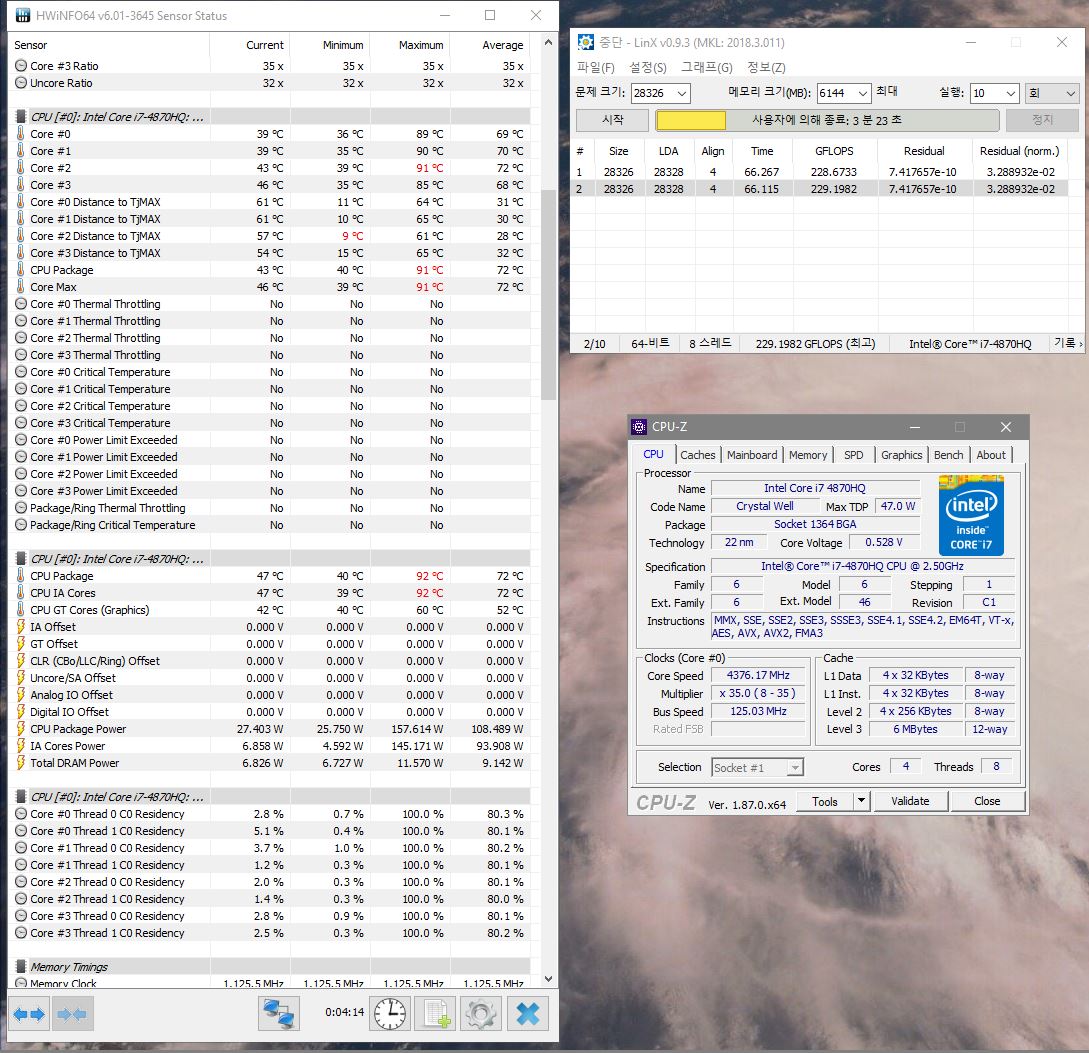The width and height of the screenshot is (1089, 1053).
Task: Reset HWiNFO timer with clock icon
Action: click(390, 1014)
